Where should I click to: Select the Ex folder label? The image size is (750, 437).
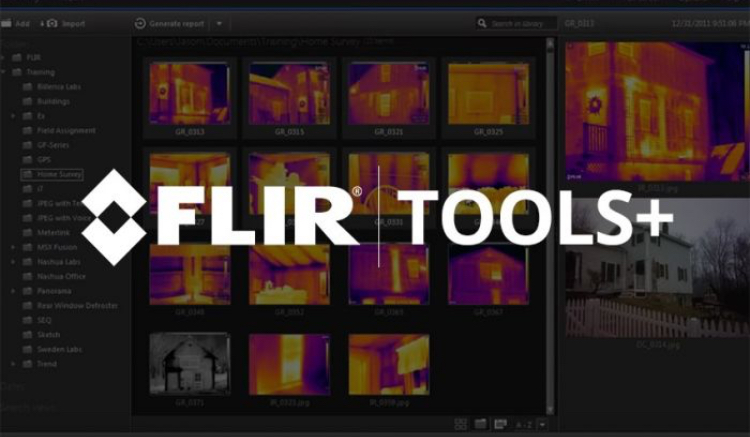[x=41, y=116]
